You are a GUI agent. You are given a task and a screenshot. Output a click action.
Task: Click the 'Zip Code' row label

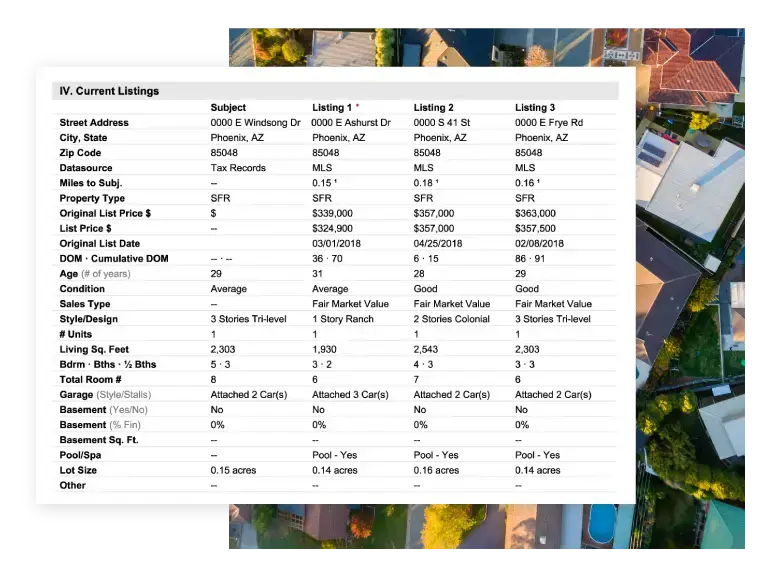pos(80,153)
